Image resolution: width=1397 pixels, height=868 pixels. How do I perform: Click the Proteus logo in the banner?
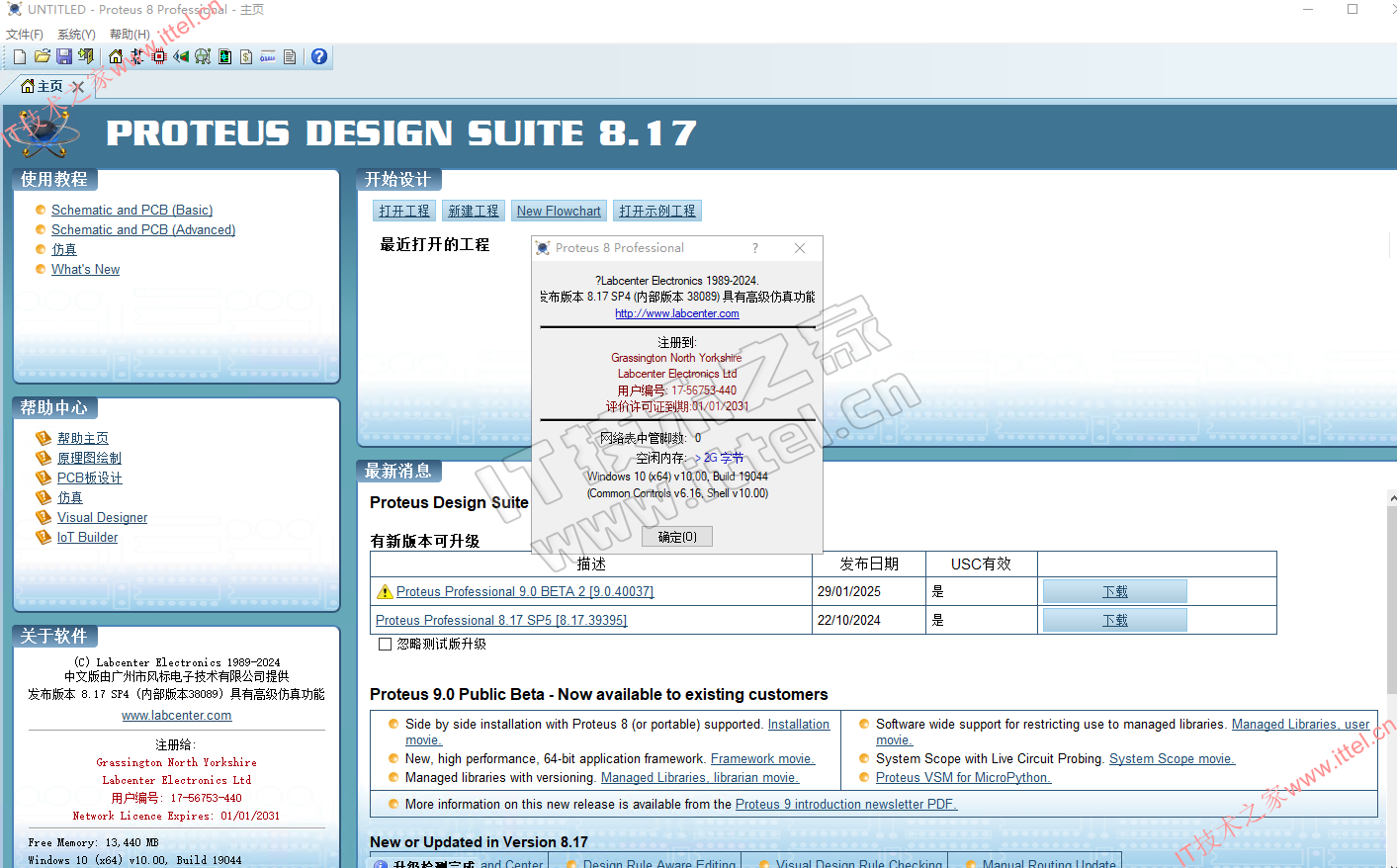(45, 133)
